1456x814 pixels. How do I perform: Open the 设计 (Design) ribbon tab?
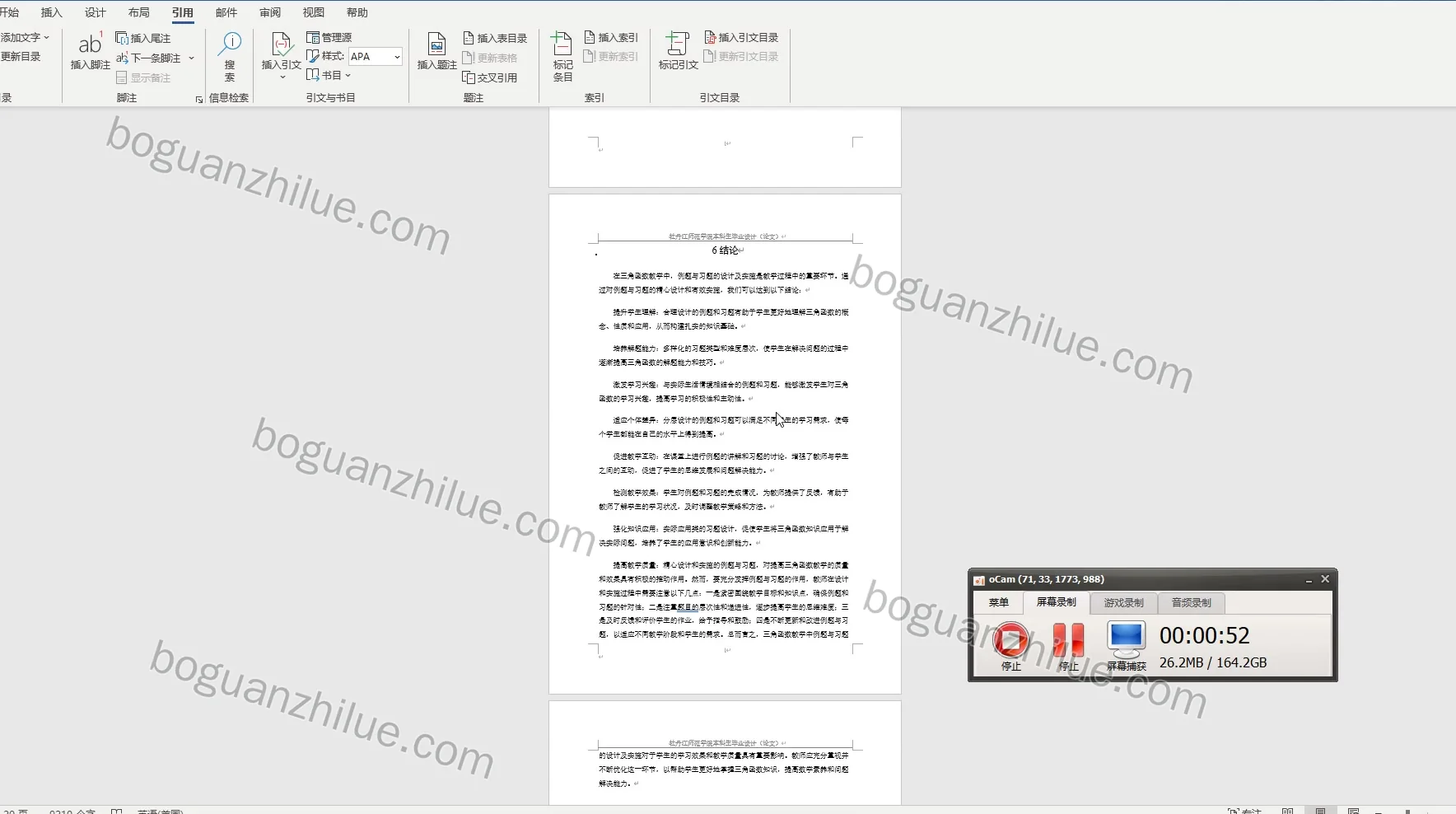96,12
